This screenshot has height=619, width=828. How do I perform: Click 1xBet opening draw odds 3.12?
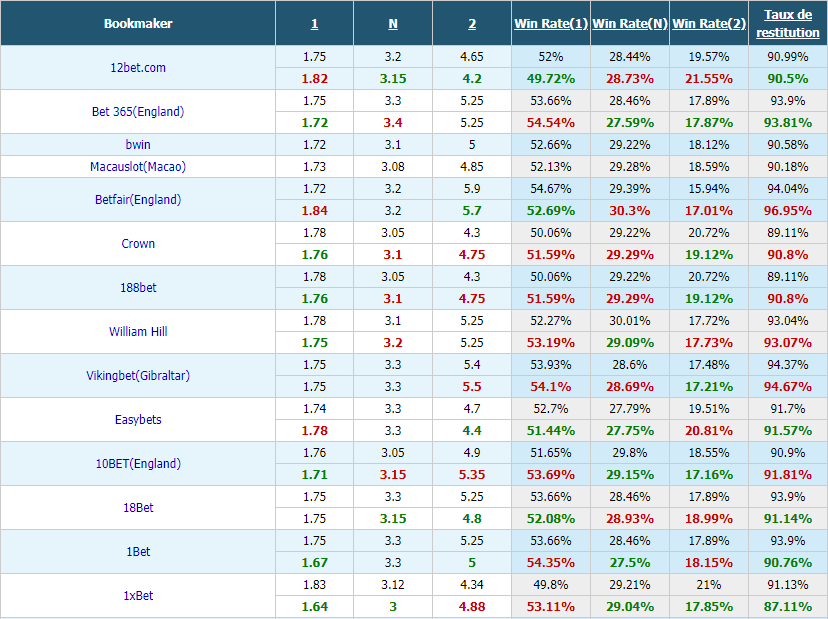393,585
